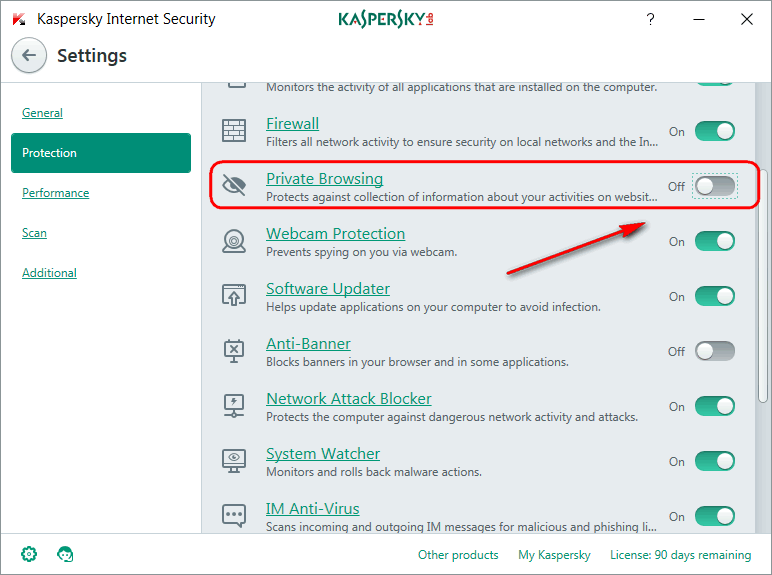Click the Network Attack Blocker lightning icon

(x=234, y=406)
